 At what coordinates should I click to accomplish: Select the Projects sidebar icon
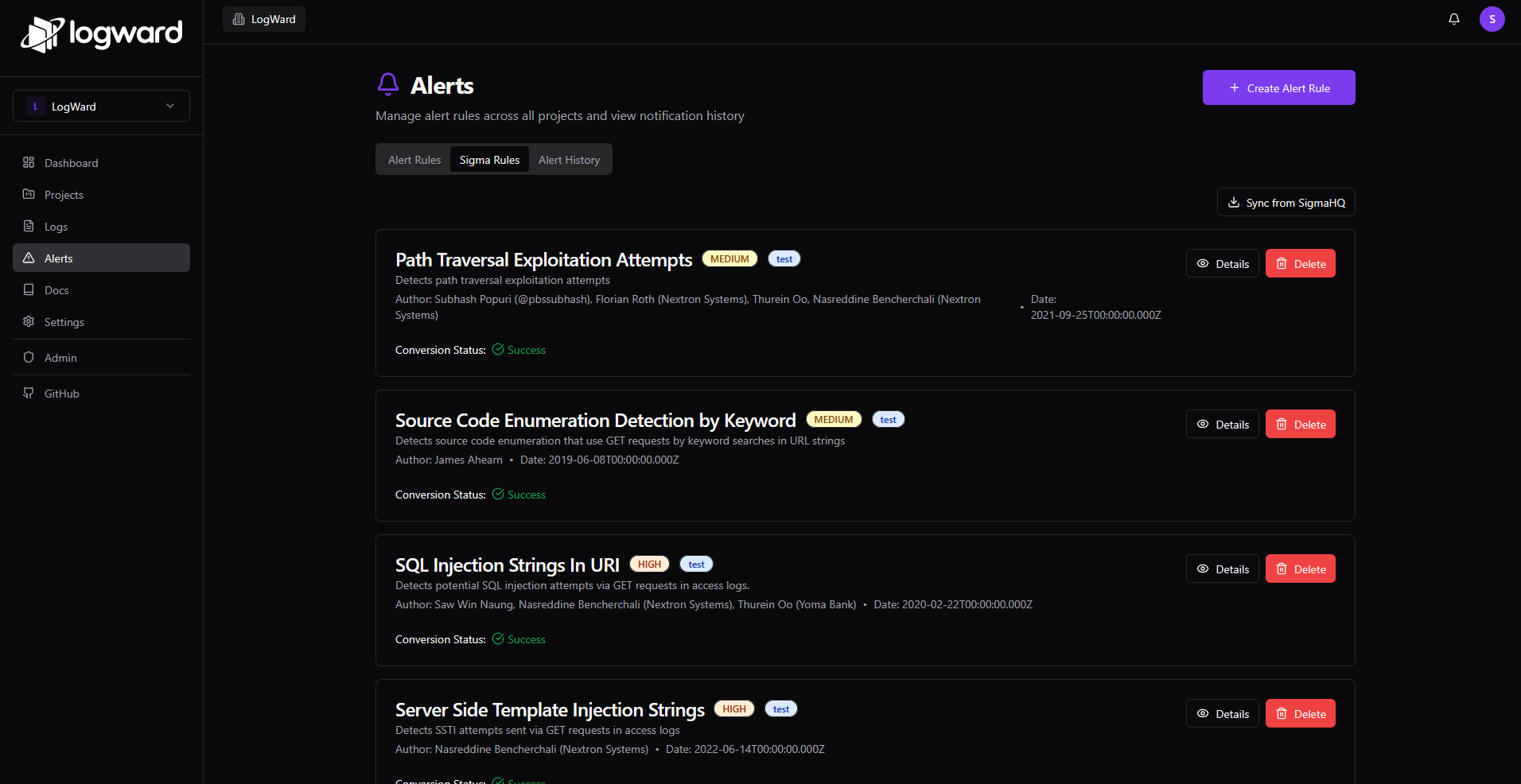29,194
